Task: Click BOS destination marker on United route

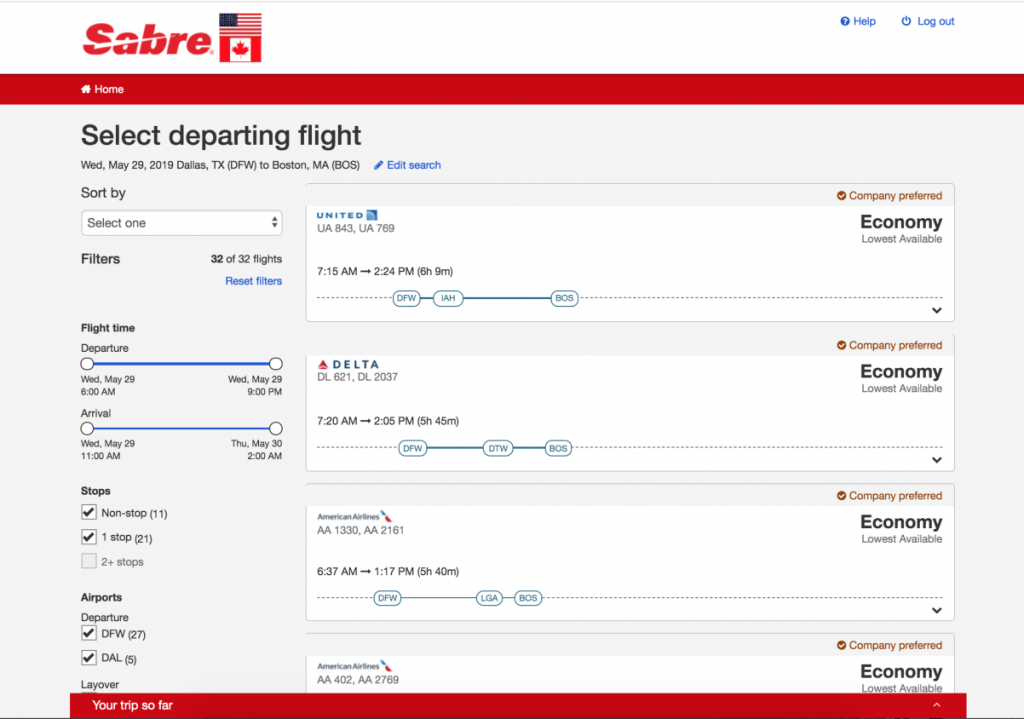Action: [564, 298]
